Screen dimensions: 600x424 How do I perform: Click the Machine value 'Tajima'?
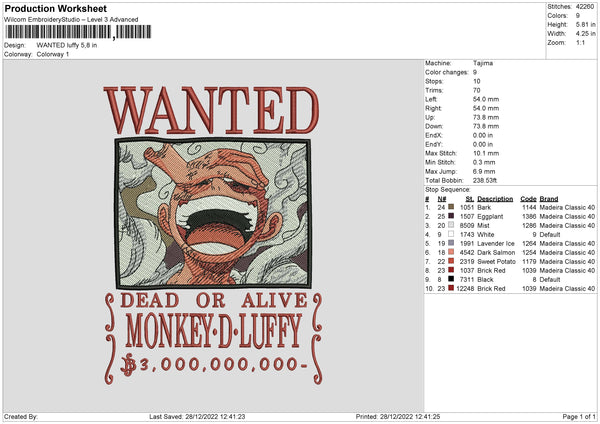point(483,63)
